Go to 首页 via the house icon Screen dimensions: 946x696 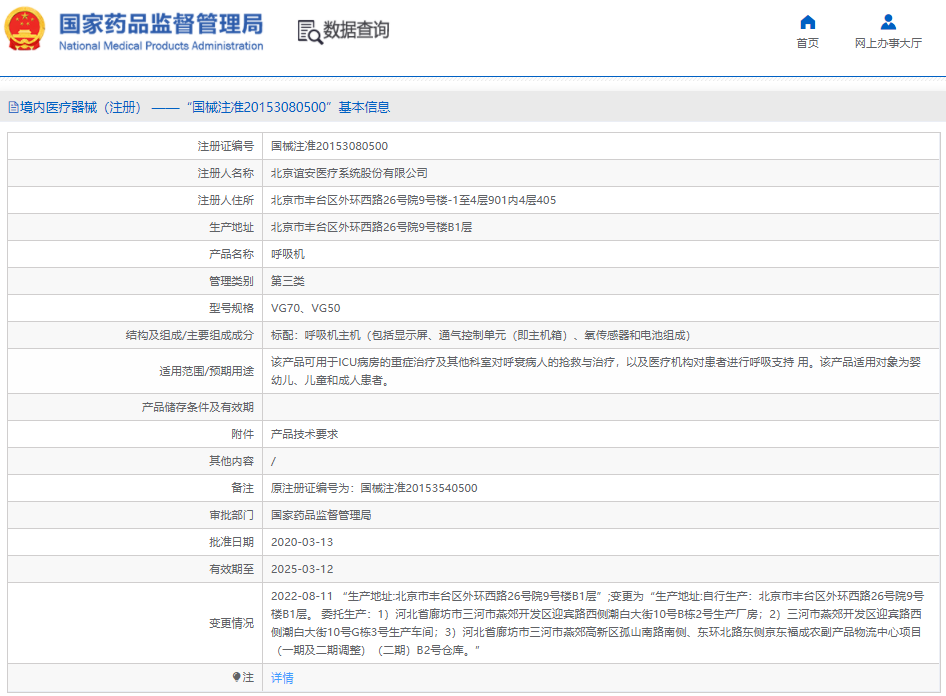(x=807, y=22)
